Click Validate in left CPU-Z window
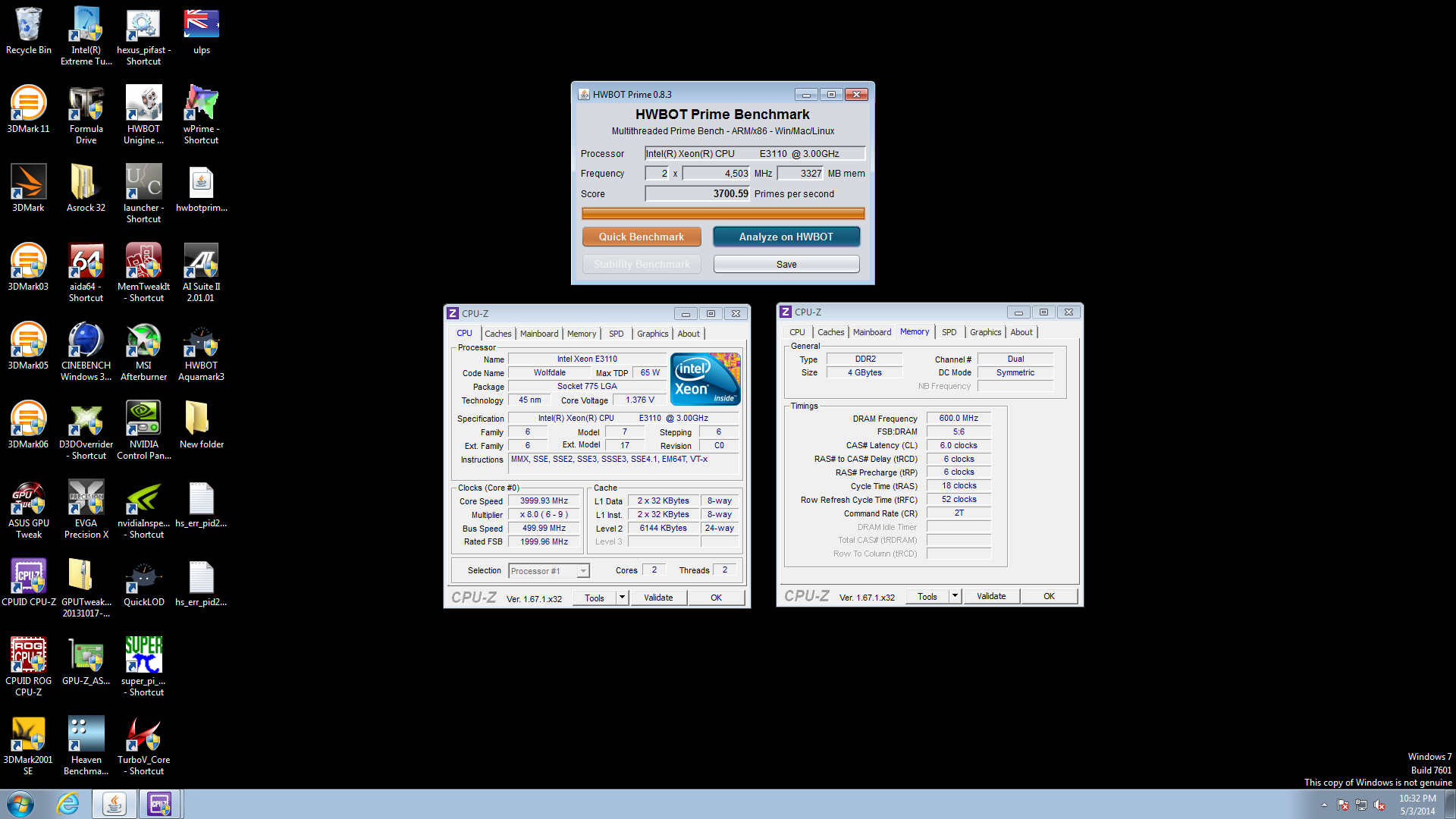 (658, 598)
